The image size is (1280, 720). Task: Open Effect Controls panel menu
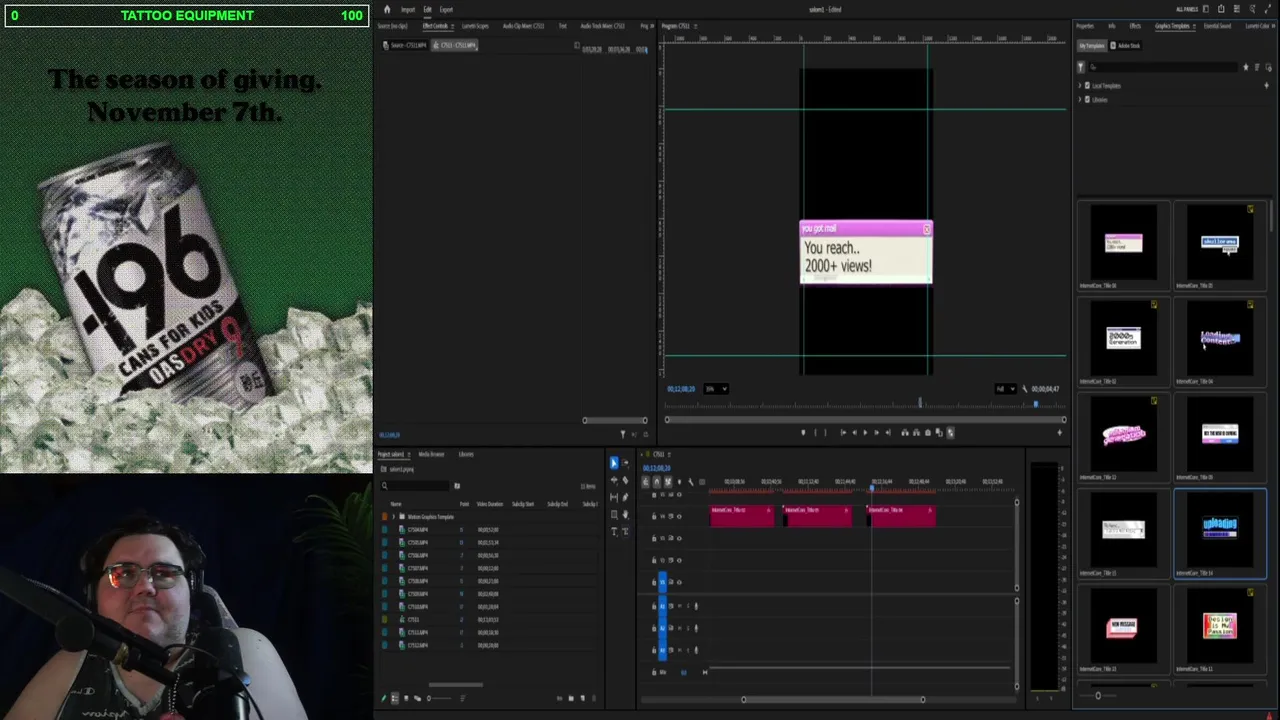(453, 26)
